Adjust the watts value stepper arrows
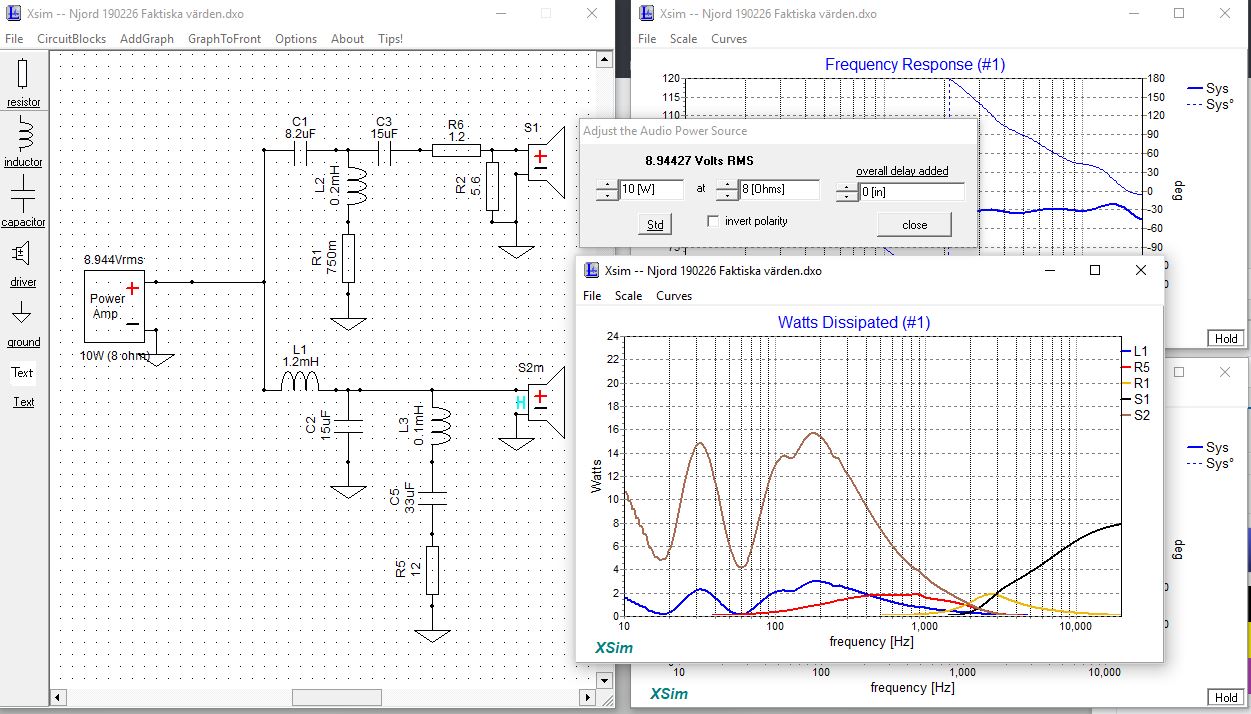 point(605,190)
